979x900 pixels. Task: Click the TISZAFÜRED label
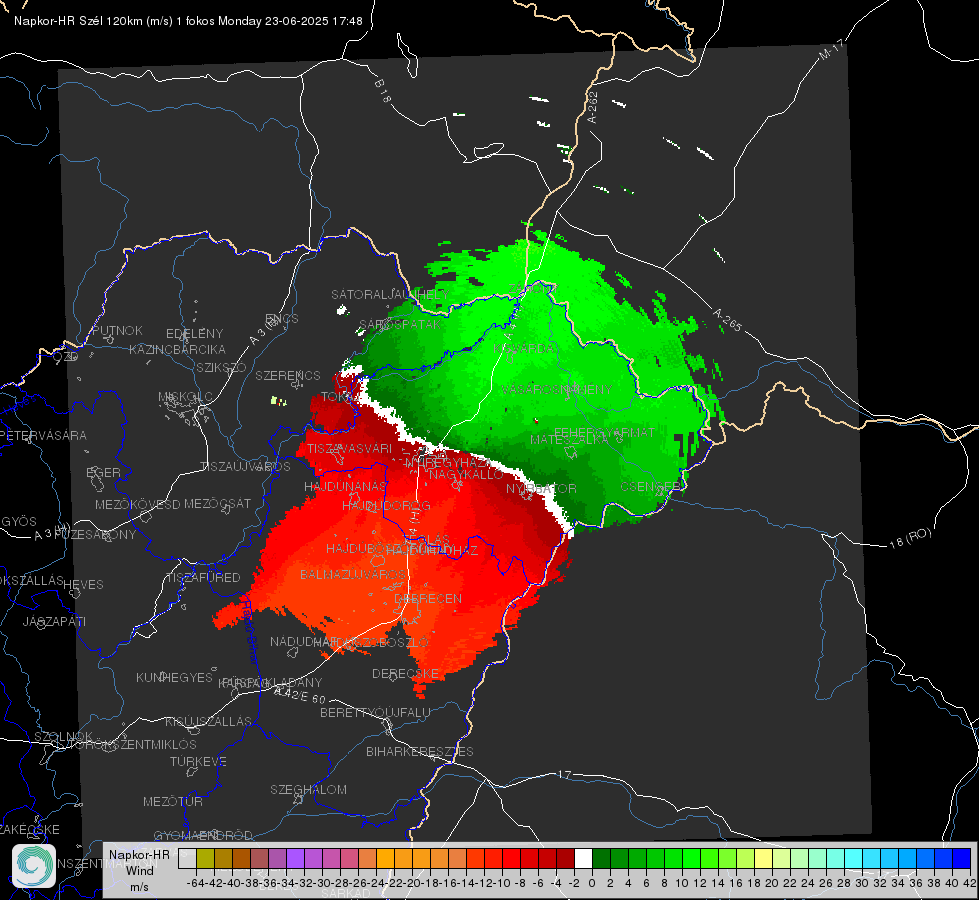(x=203, y=578)
